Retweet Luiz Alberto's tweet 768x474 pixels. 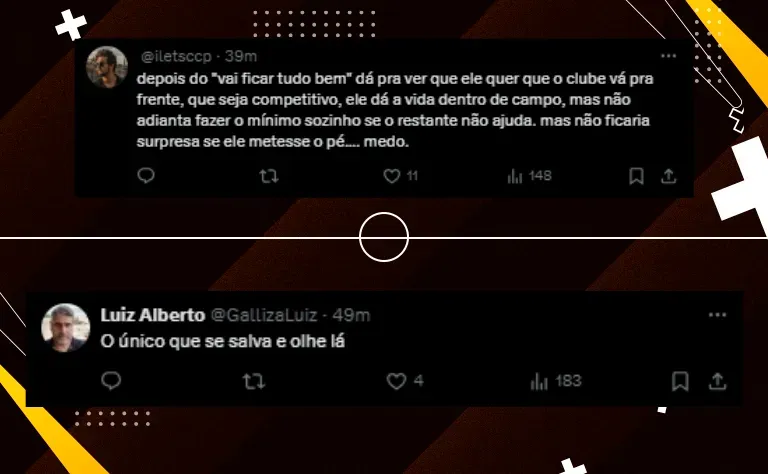click(x=254, y=381)
